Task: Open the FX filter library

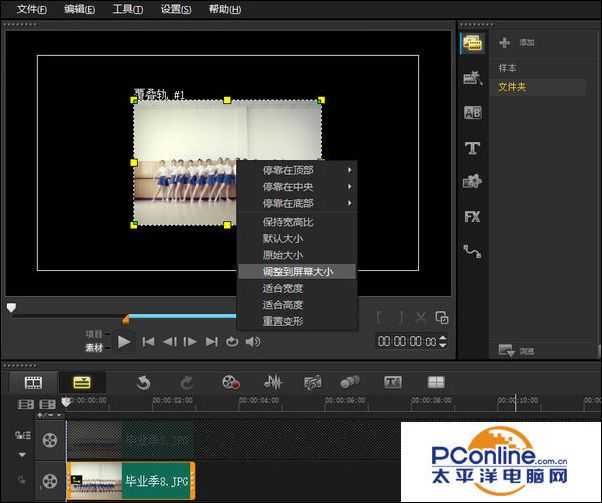Action: tap(472, 217)
